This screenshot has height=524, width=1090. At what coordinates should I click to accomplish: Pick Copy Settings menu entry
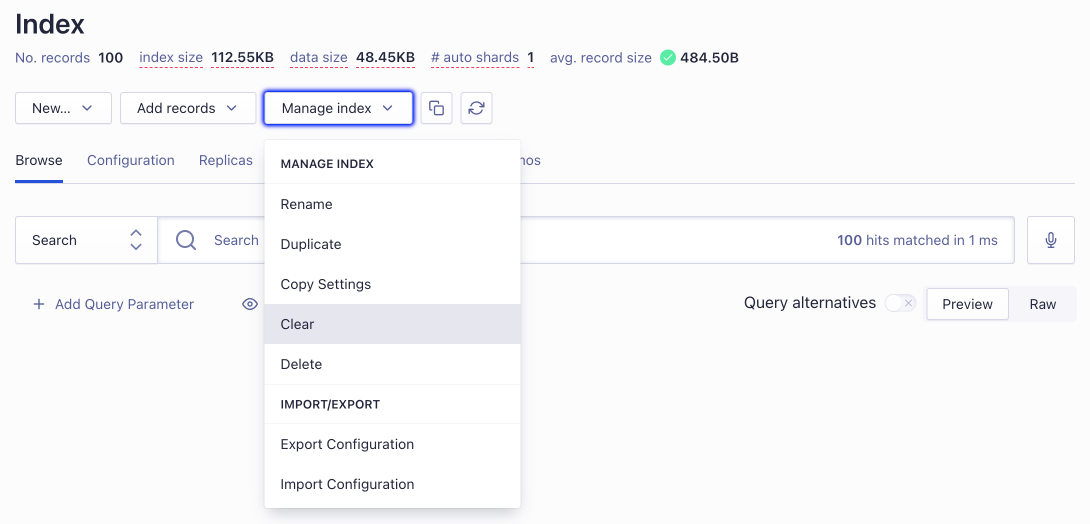(x=392, y=284)
